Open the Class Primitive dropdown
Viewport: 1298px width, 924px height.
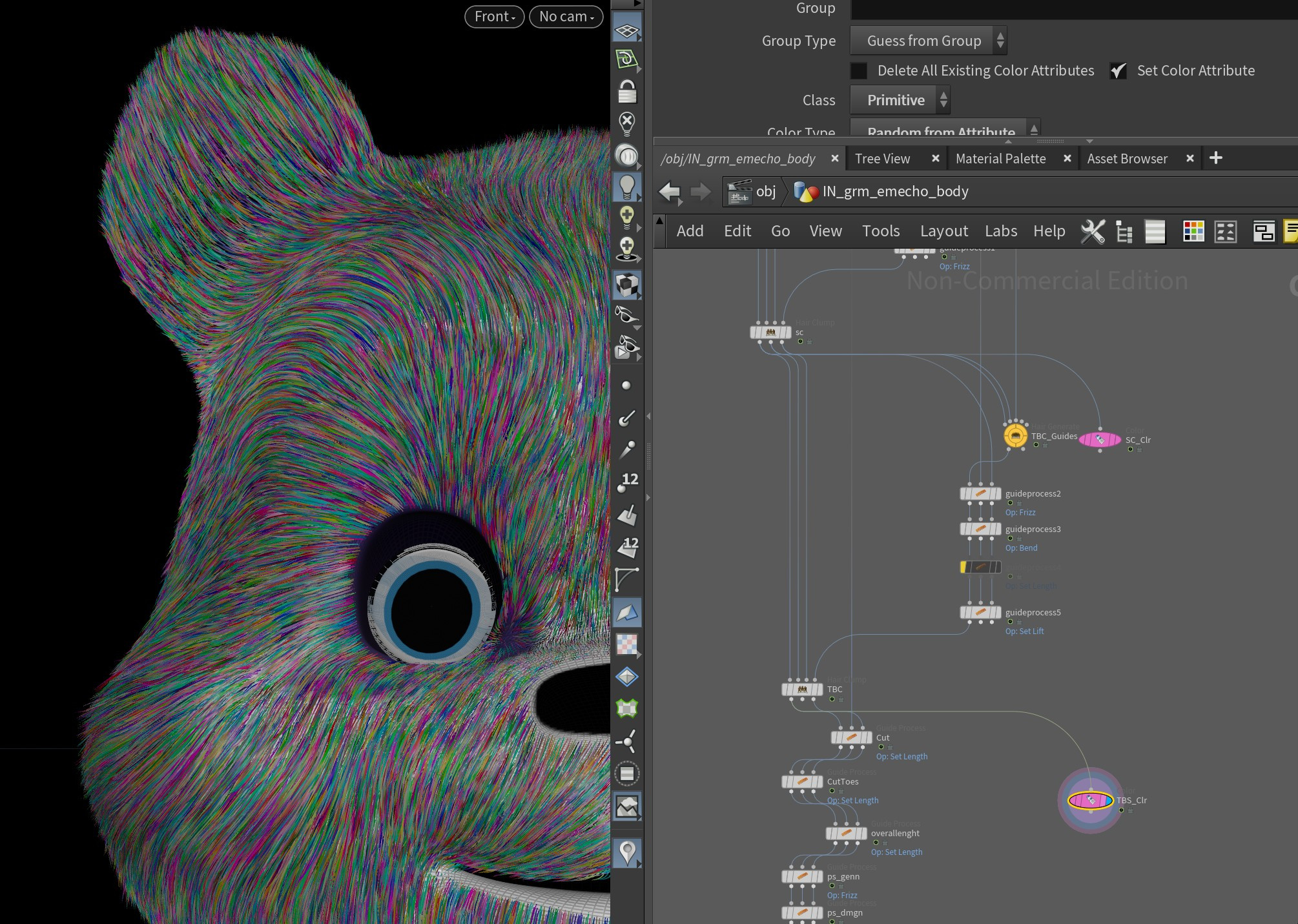(x=900, y=99)
